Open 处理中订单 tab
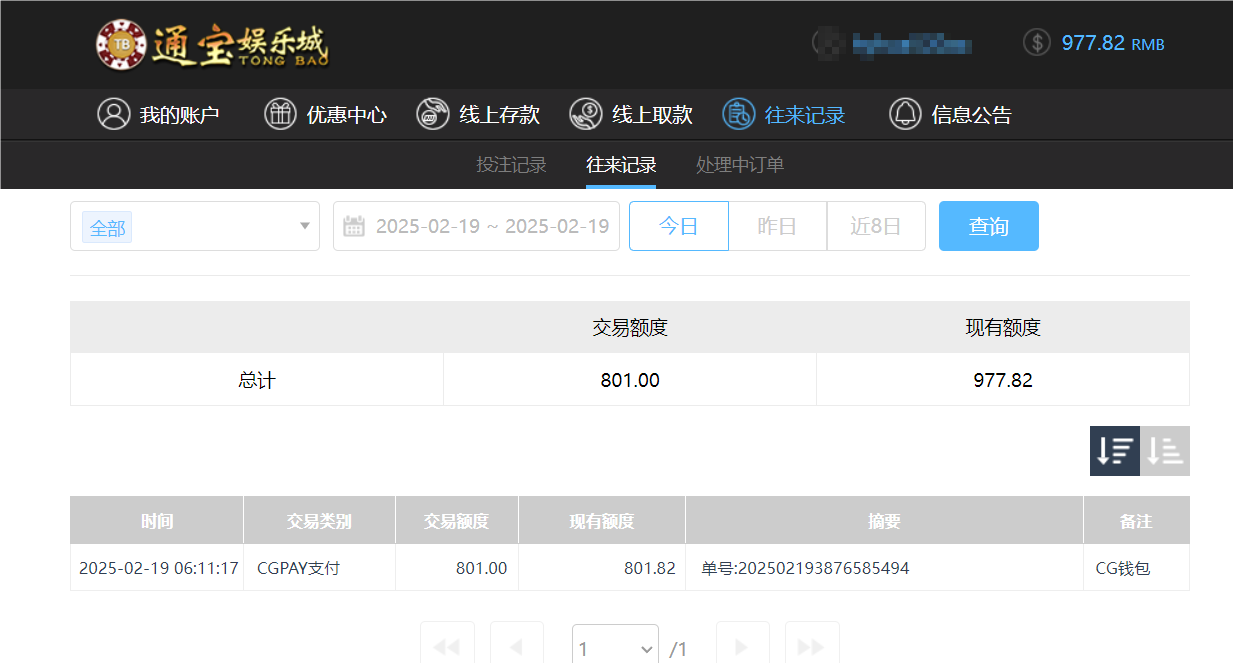 click(x=739, y=165)
